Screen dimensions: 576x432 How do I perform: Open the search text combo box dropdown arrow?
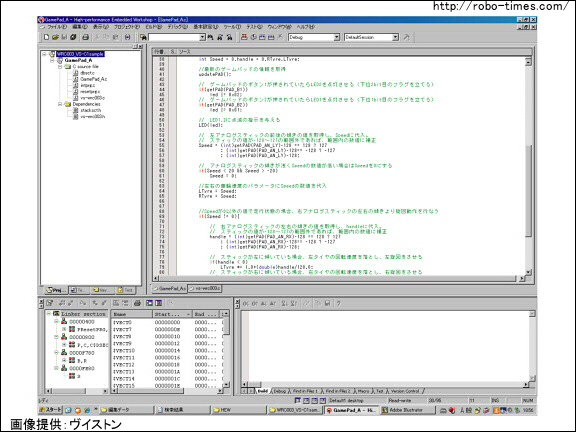pyautogui.click(x=202, y=37)
